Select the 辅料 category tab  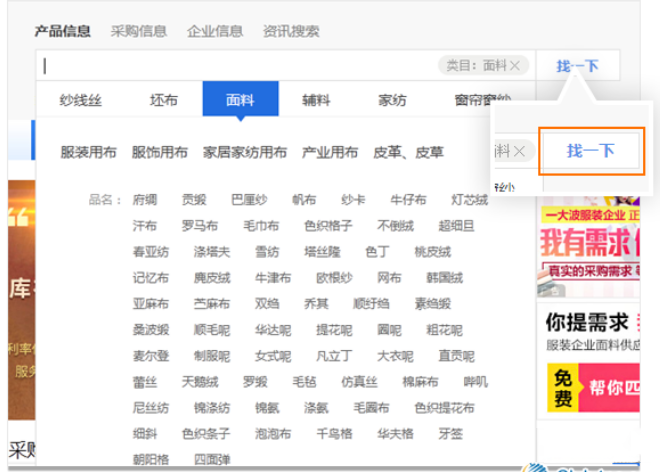(x=316, y=100)
